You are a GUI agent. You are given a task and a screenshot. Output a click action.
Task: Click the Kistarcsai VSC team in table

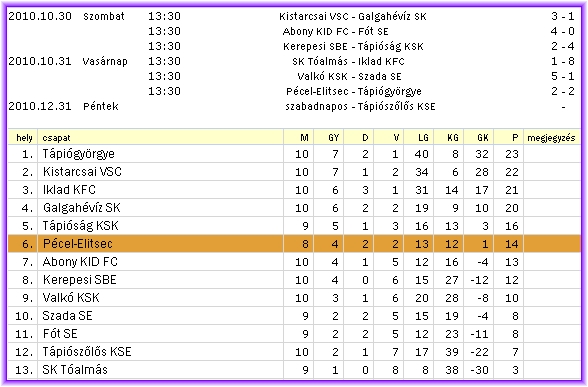coord(82,172)
